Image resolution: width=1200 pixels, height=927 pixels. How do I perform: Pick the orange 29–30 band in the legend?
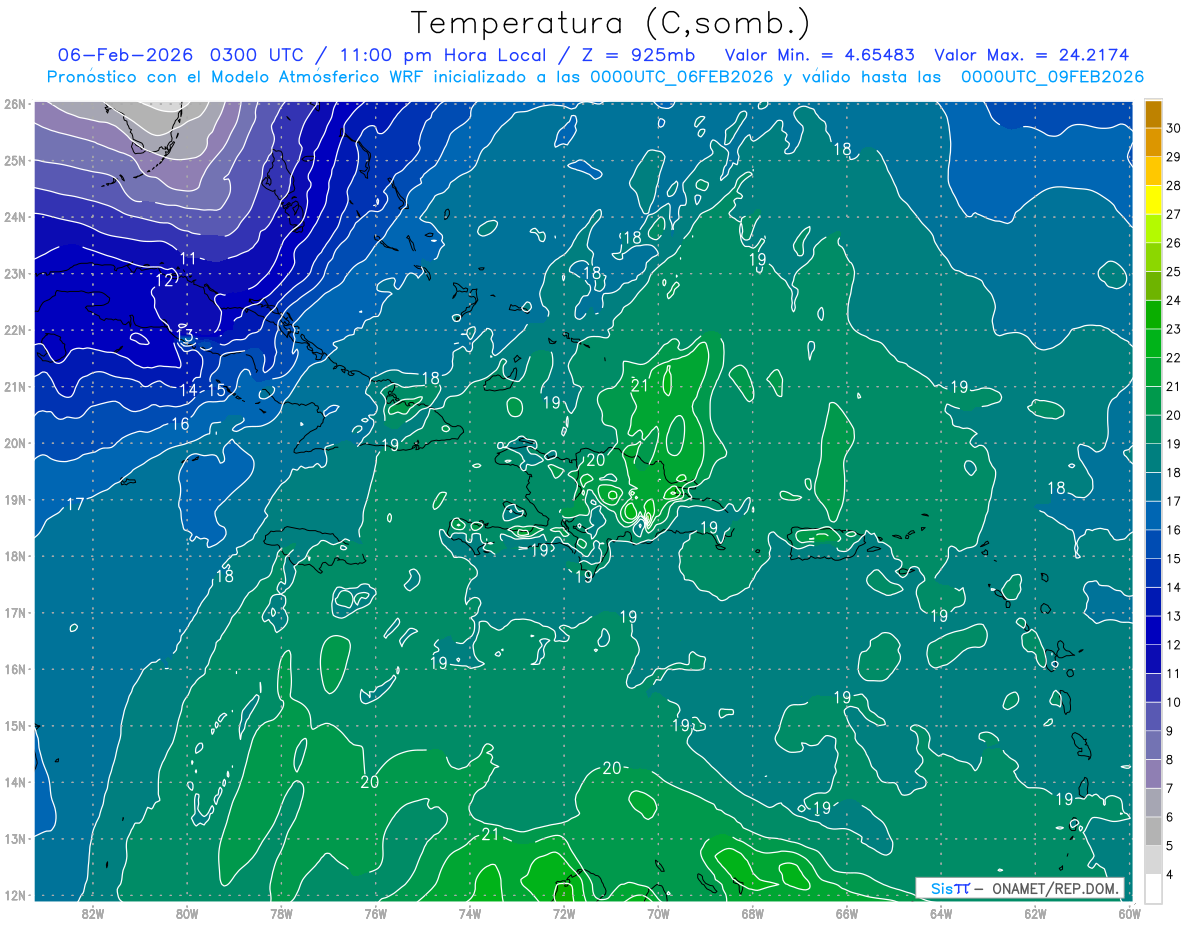1153,143
